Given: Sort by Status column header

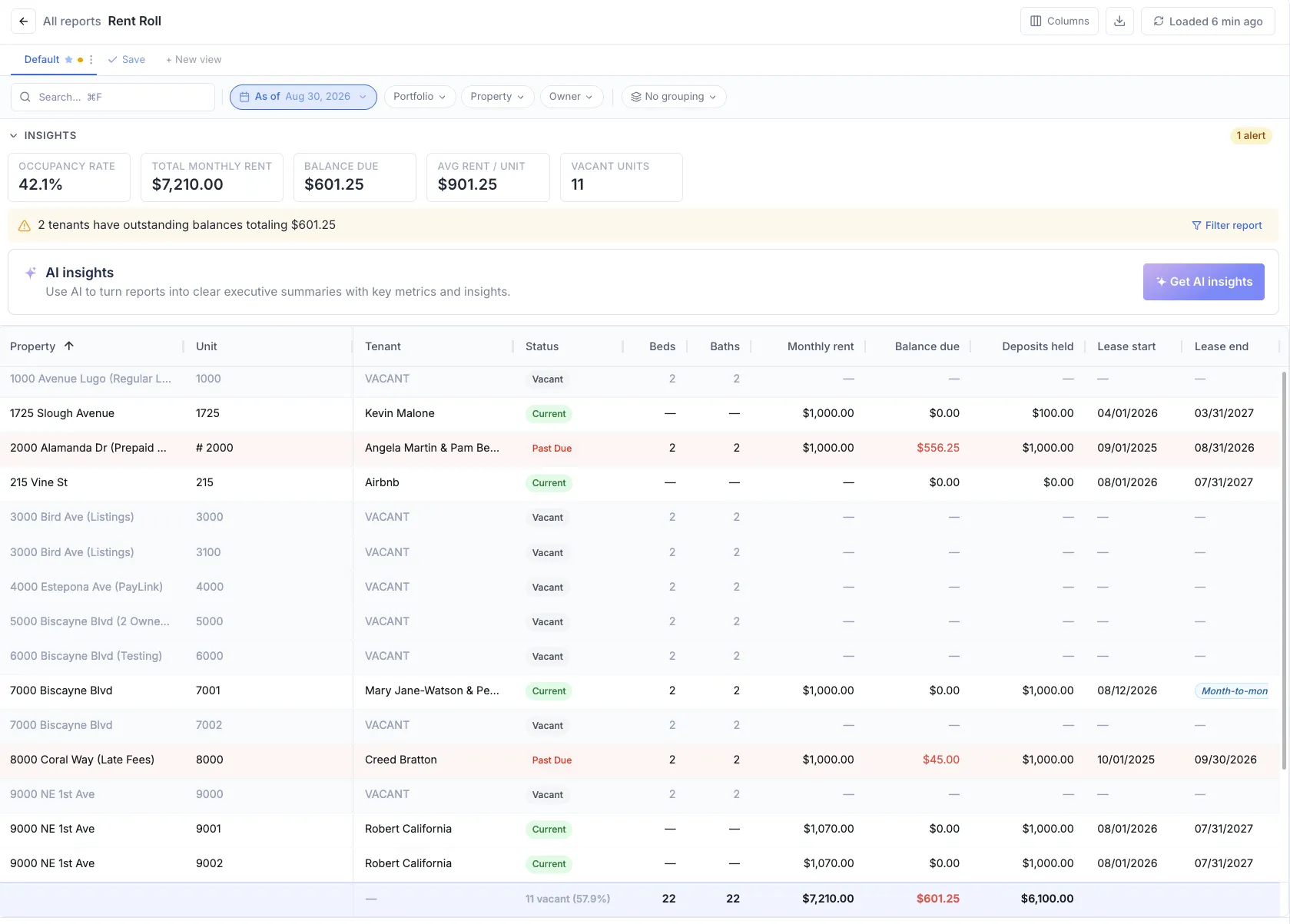Looking at the screenshot, I should pyautogui.click(x=542, y=346).
